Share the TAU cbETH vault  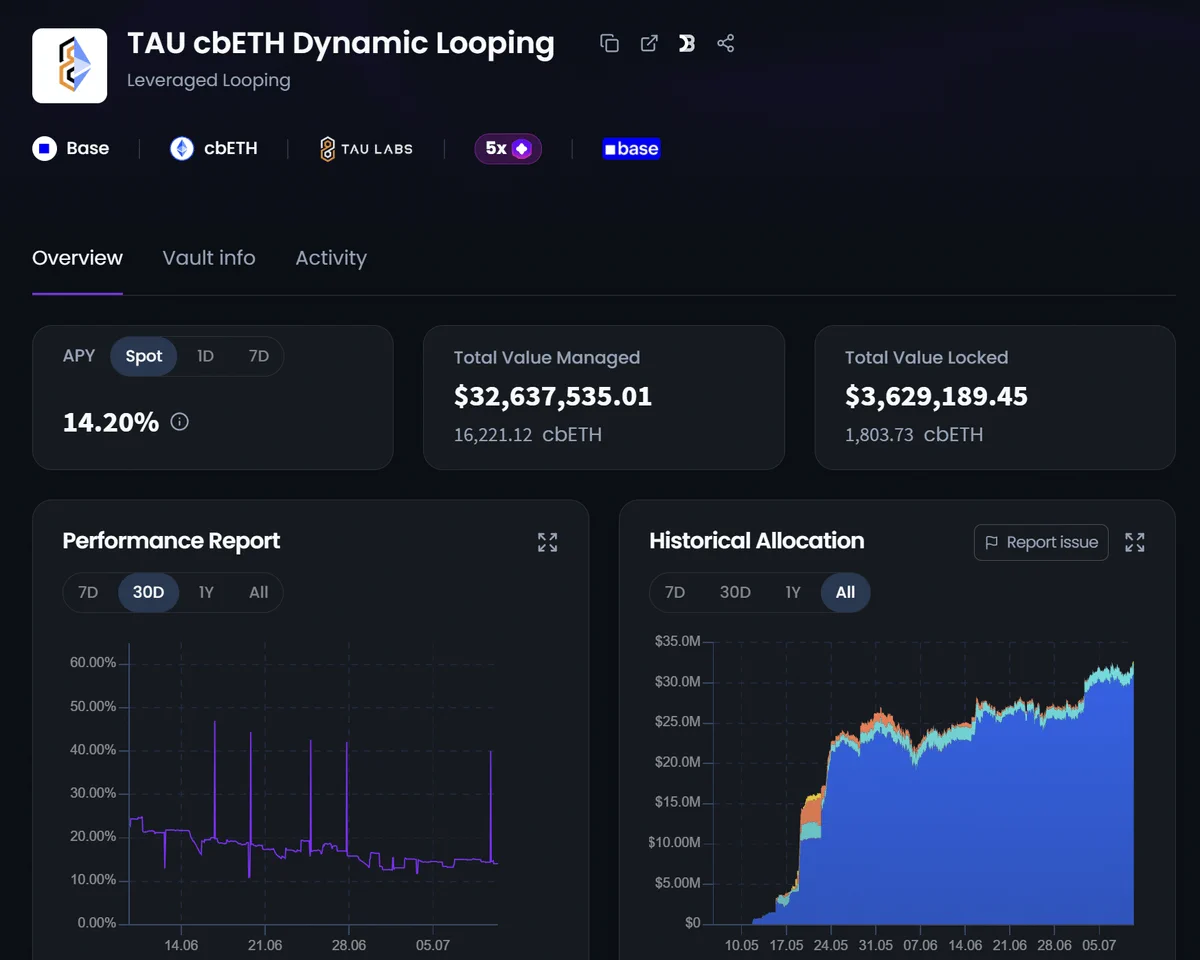pyautogui.click(x=726, y=43)
